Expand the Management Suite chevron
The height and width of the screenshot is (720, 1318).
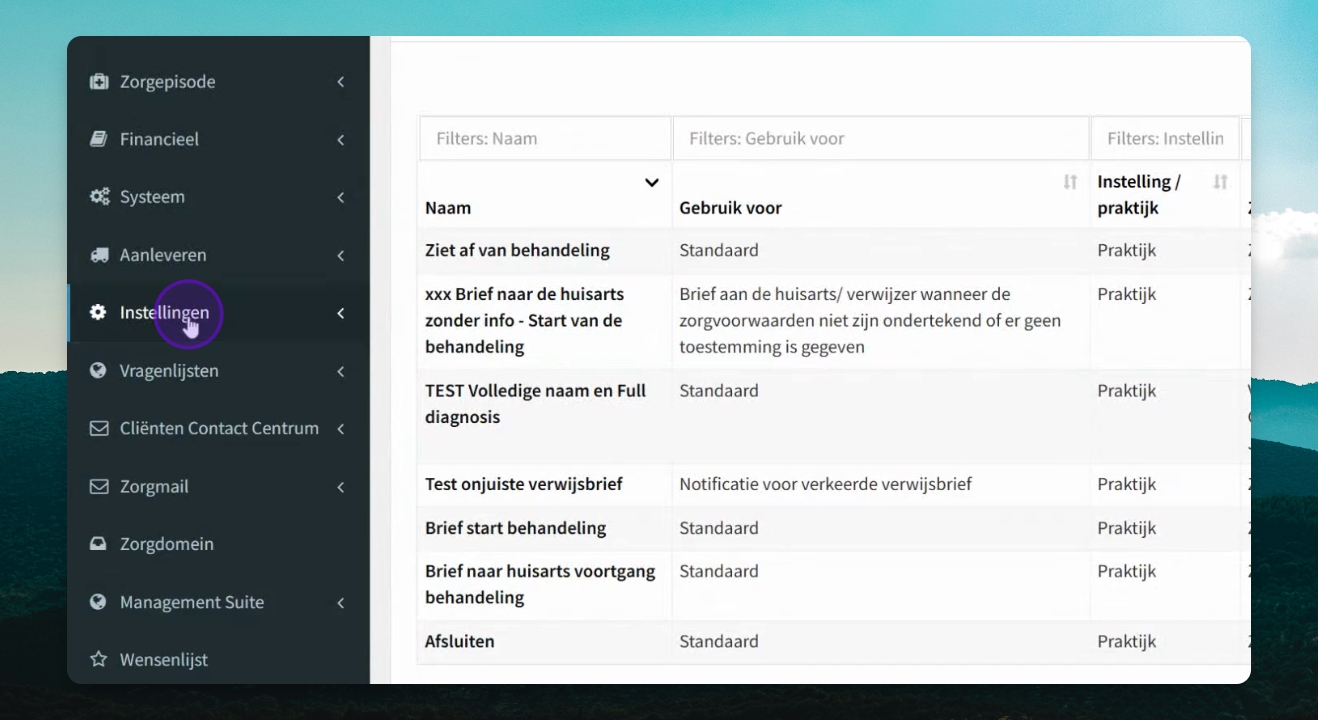pos(340,602)
